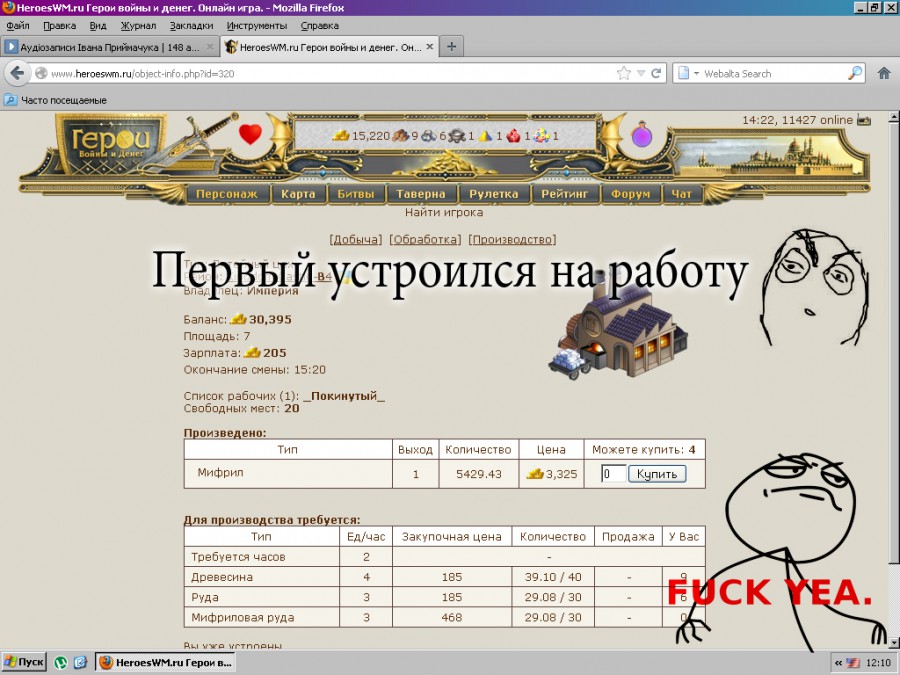The image size is (900, 675).
Task: Click the ore resource icon
Action: (429, 135)
